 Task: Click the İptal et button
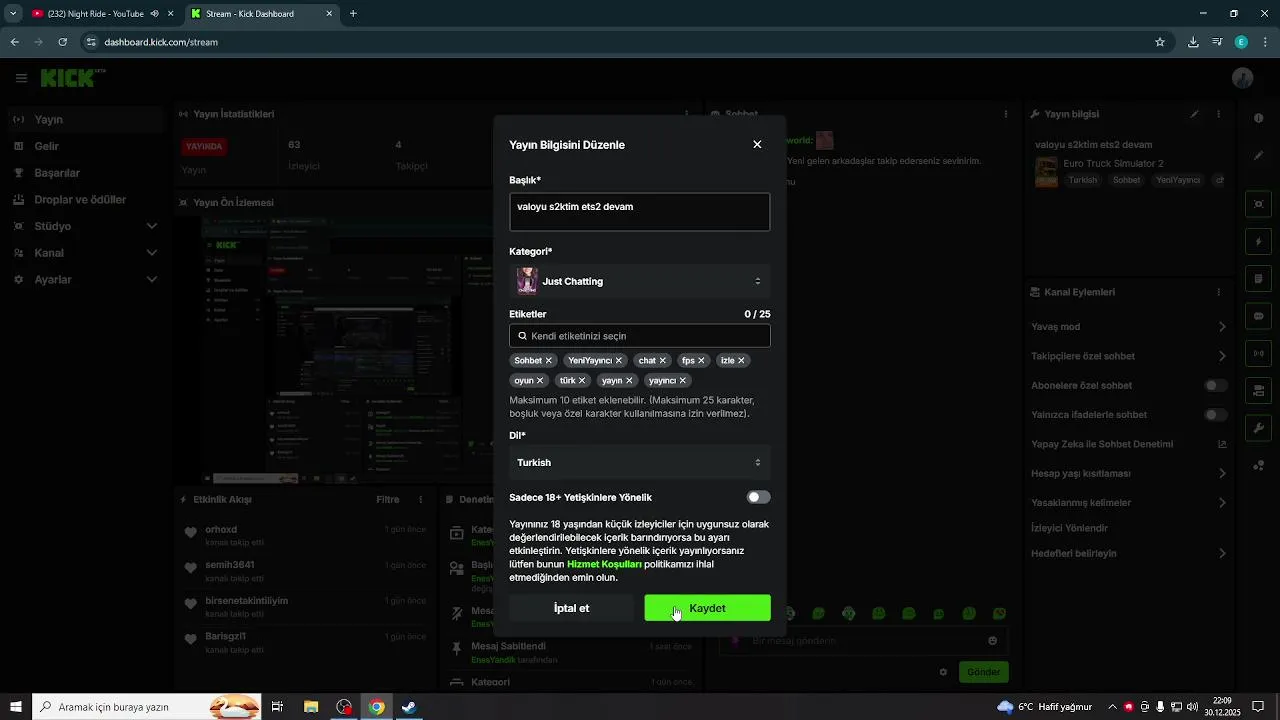point(571,608)
